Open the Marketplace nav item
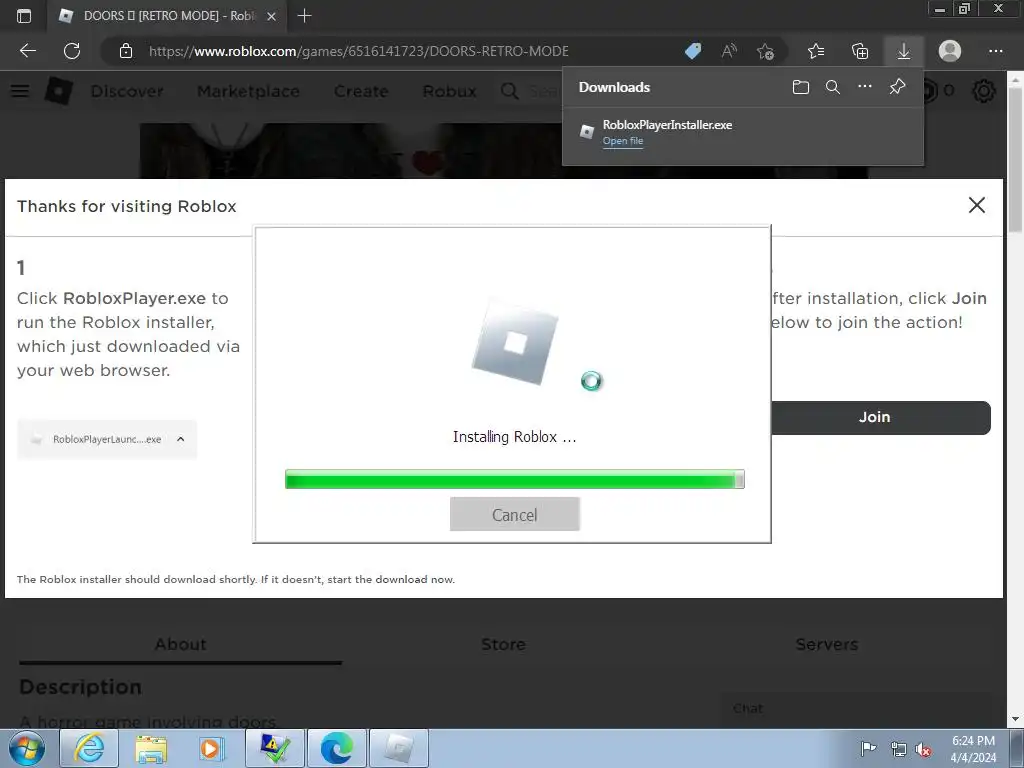Viewport: 1024px width, 768px height. tap(248, 91)
